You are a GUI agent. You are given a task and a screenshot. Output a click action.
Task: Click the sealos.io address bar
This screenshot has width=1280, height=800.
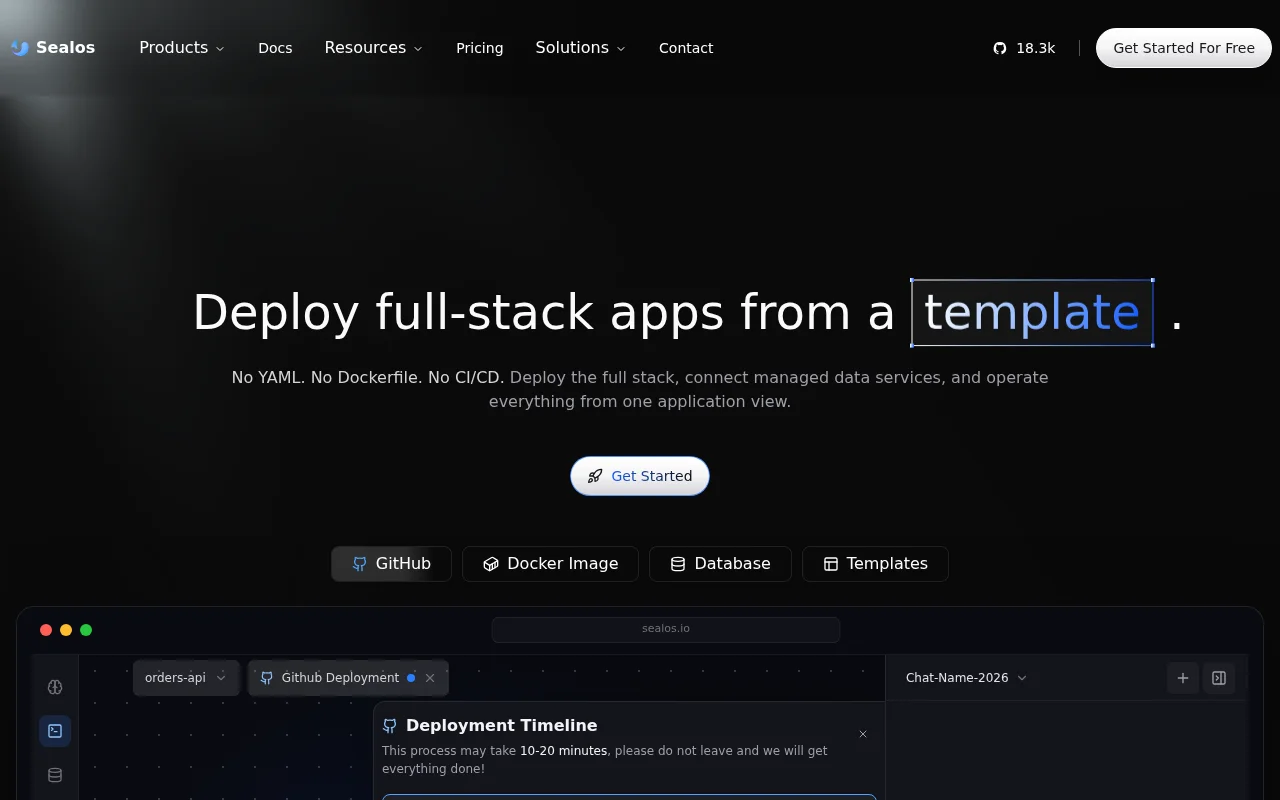tap(666, 629)
